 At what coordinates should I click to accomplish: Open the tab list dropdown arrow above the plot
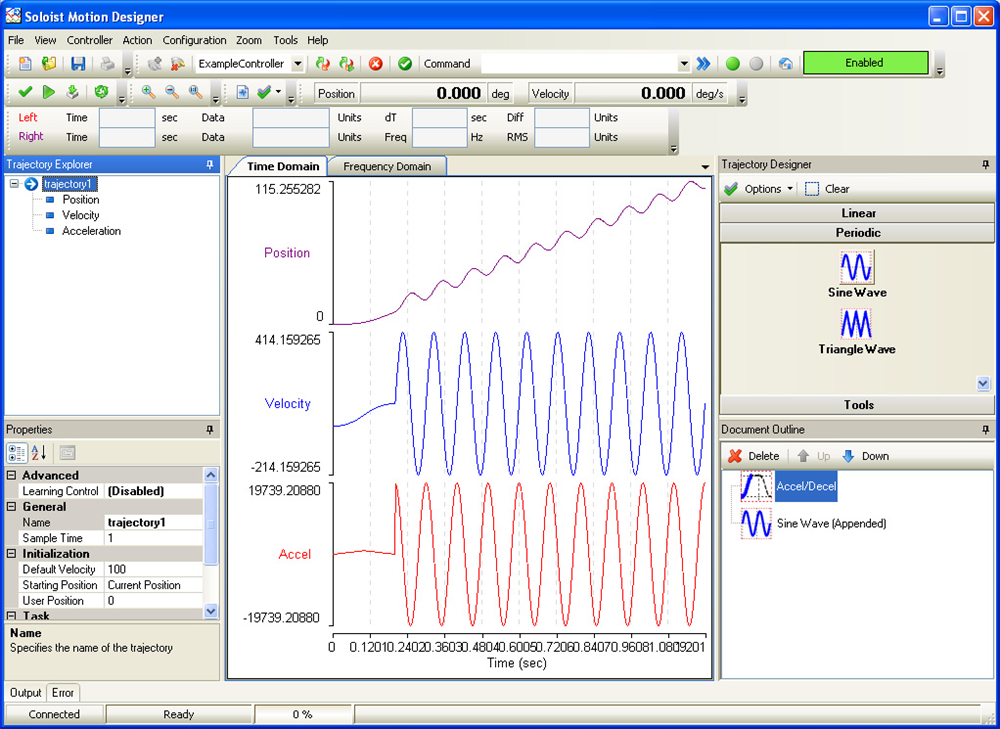click(705, 167)
